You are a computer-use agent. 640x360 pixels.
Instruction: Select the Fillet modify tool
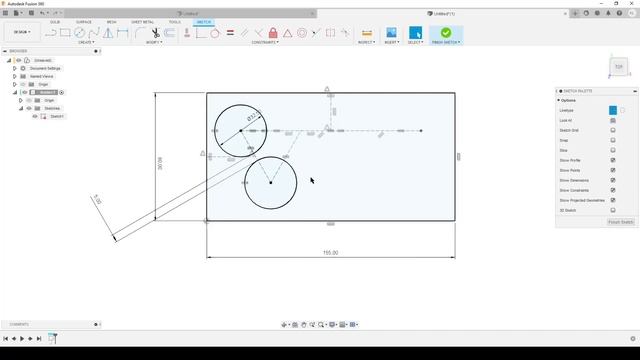click(x=140, y=33)
